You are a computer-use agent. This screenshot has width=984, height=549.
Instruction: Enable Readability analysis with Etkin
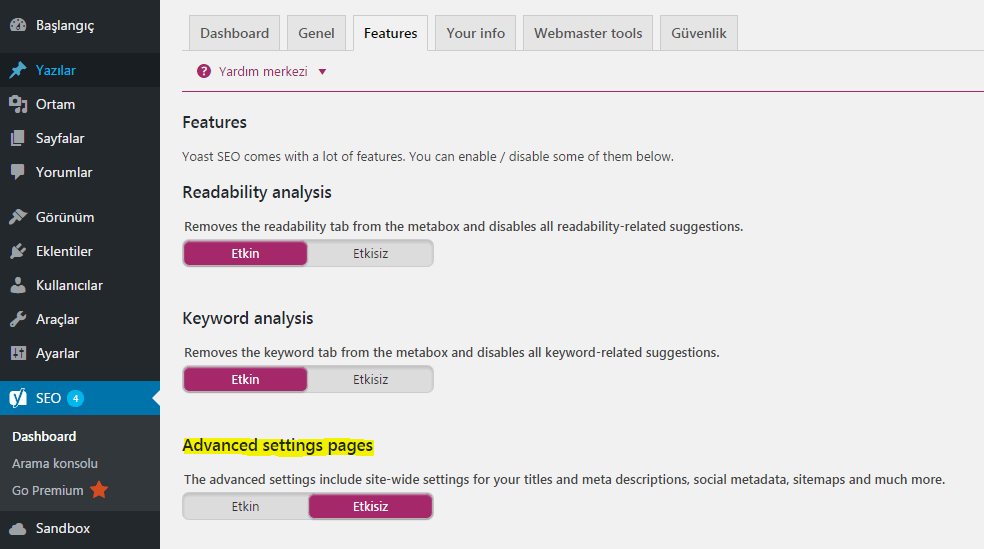click(245, 253)
